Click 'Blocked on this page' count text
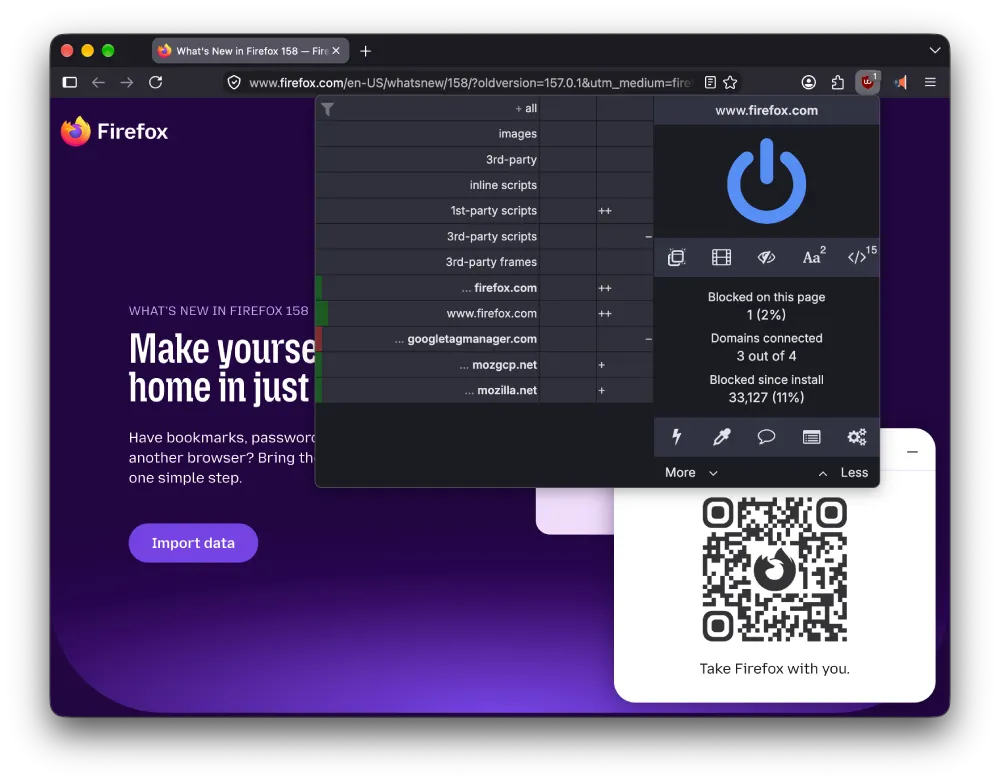Screen dimensions: 1000x783 (766, 305)
